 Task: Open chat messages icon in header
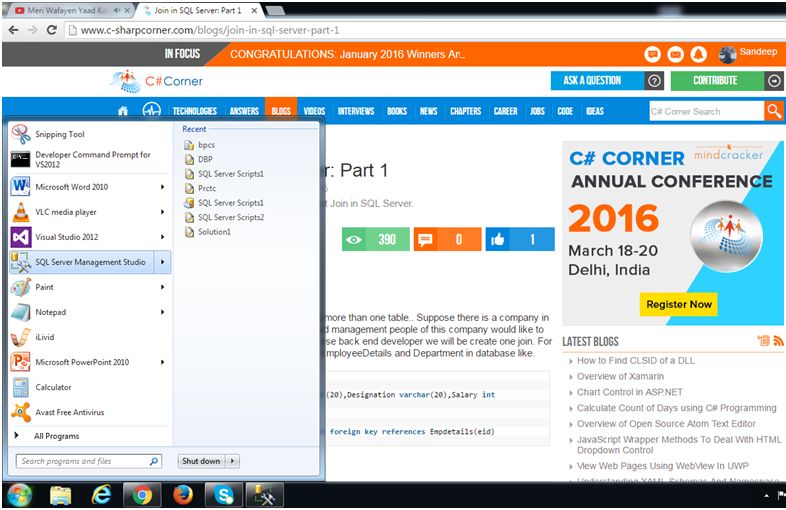(x=652, y=54)
